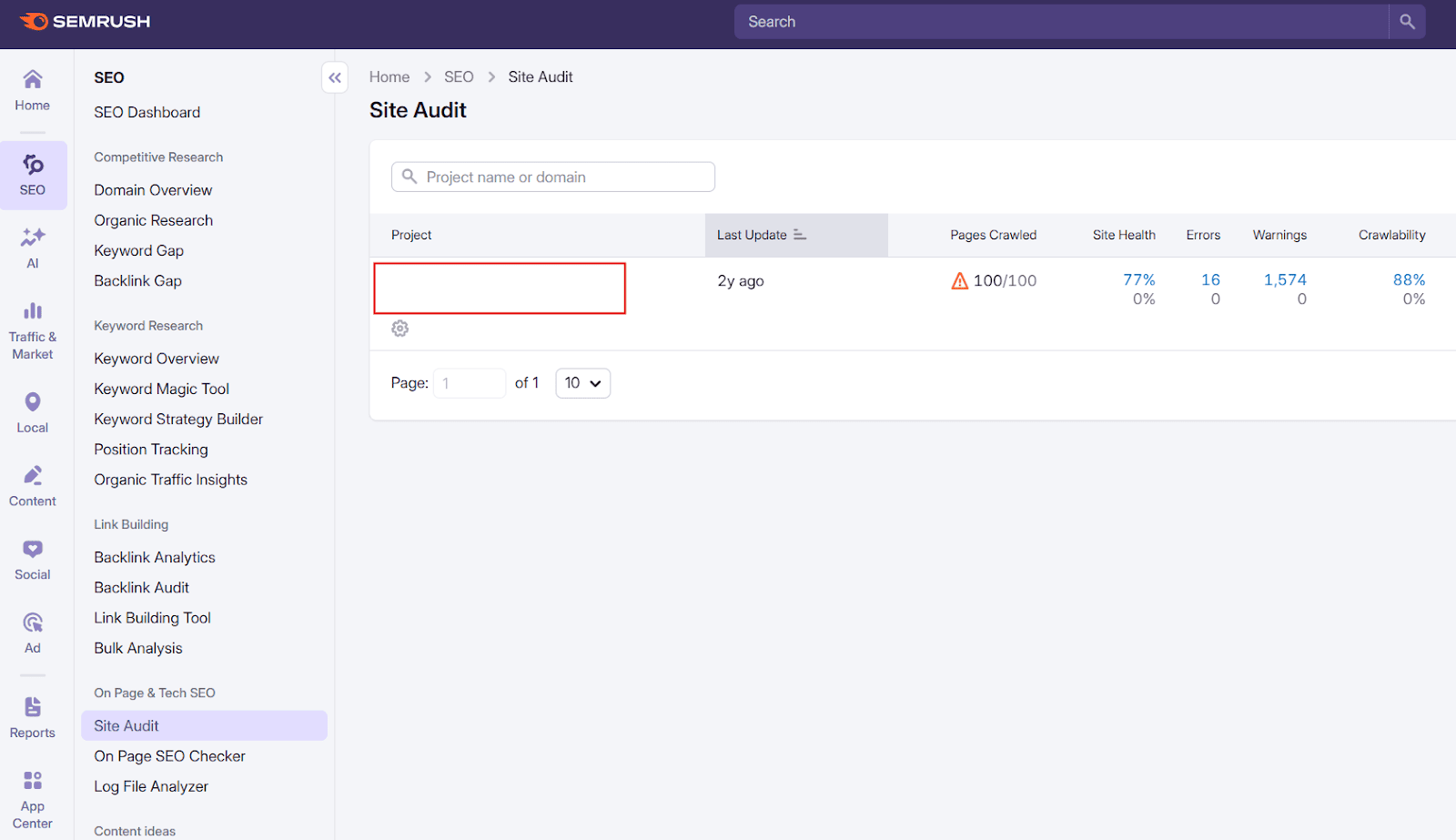Click the App Center icon
1456x840 pixels.
[x=32, y=780]
